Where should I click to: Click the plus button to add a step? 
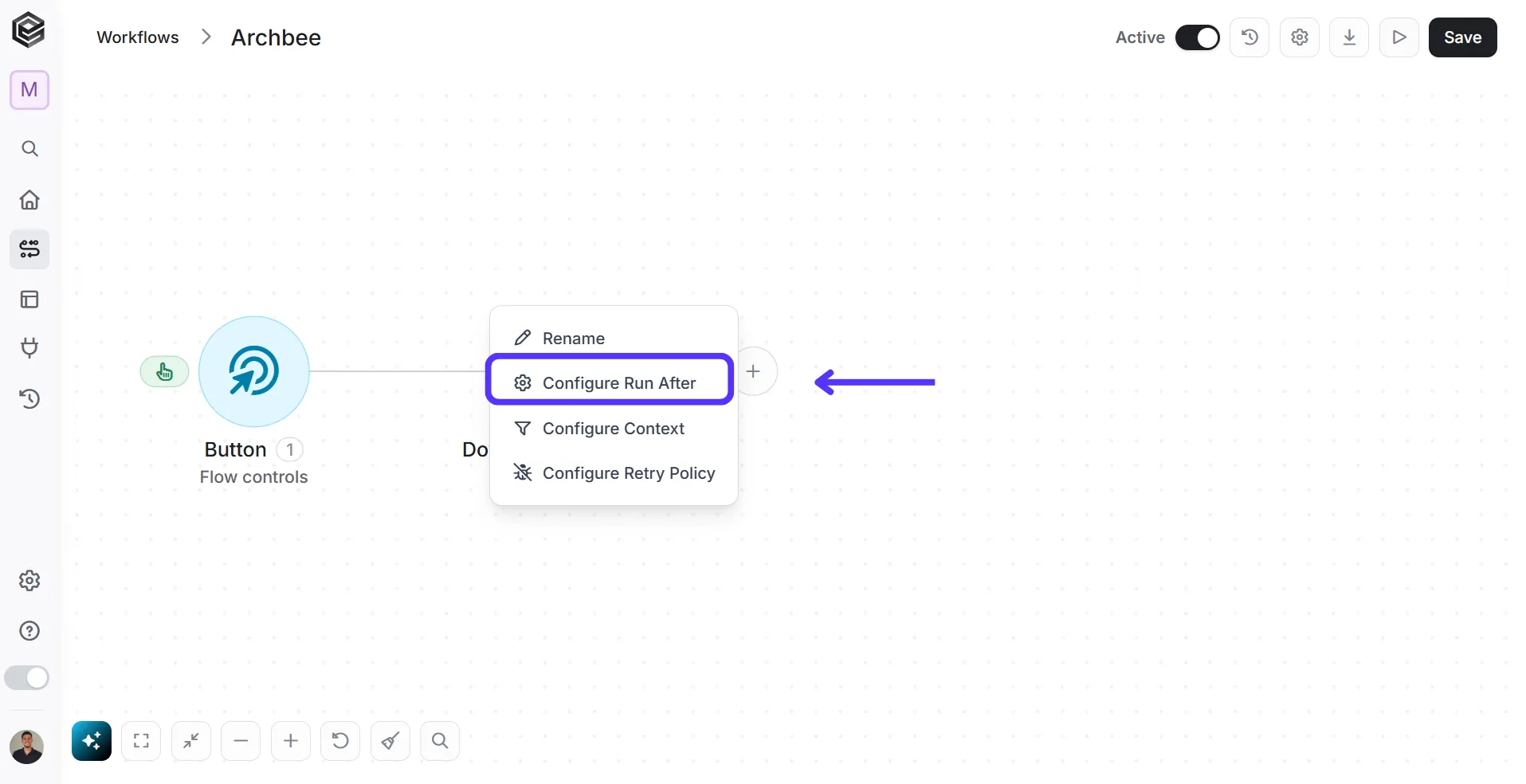pyautogui.click(x=753, y=371)
